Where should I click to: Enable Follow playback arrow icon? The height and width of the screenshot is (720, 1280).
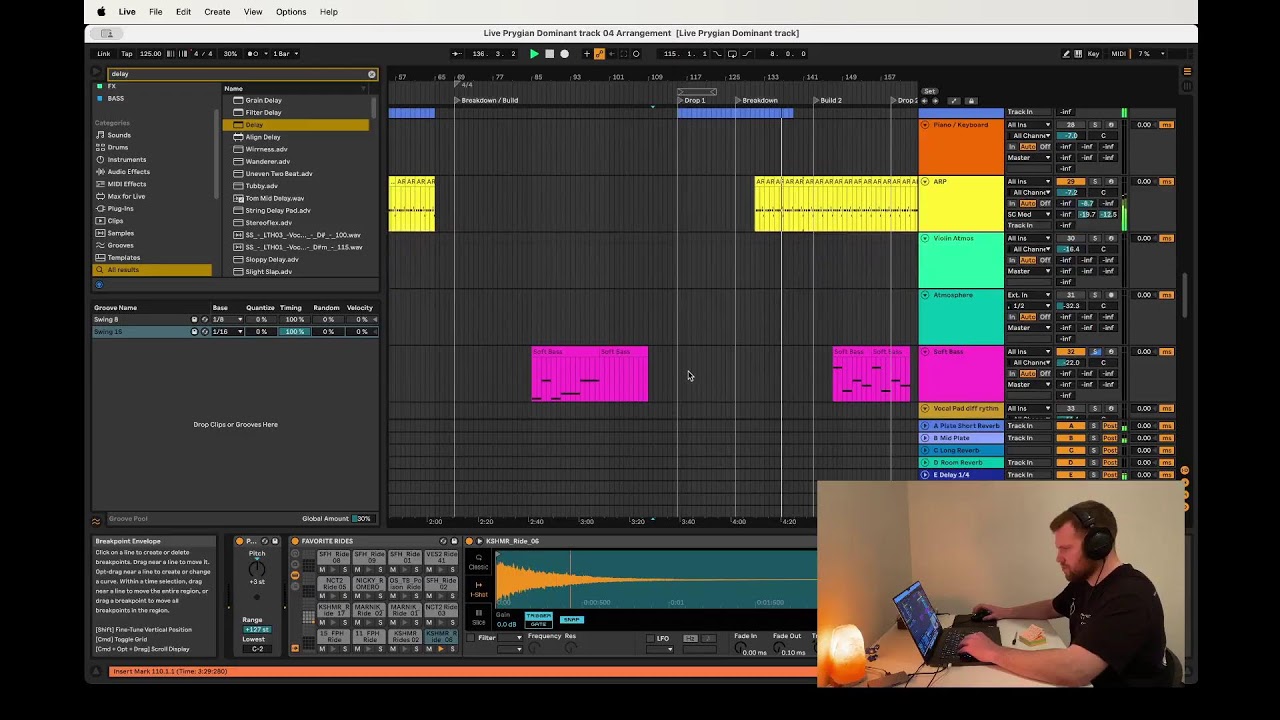(456, 54)
